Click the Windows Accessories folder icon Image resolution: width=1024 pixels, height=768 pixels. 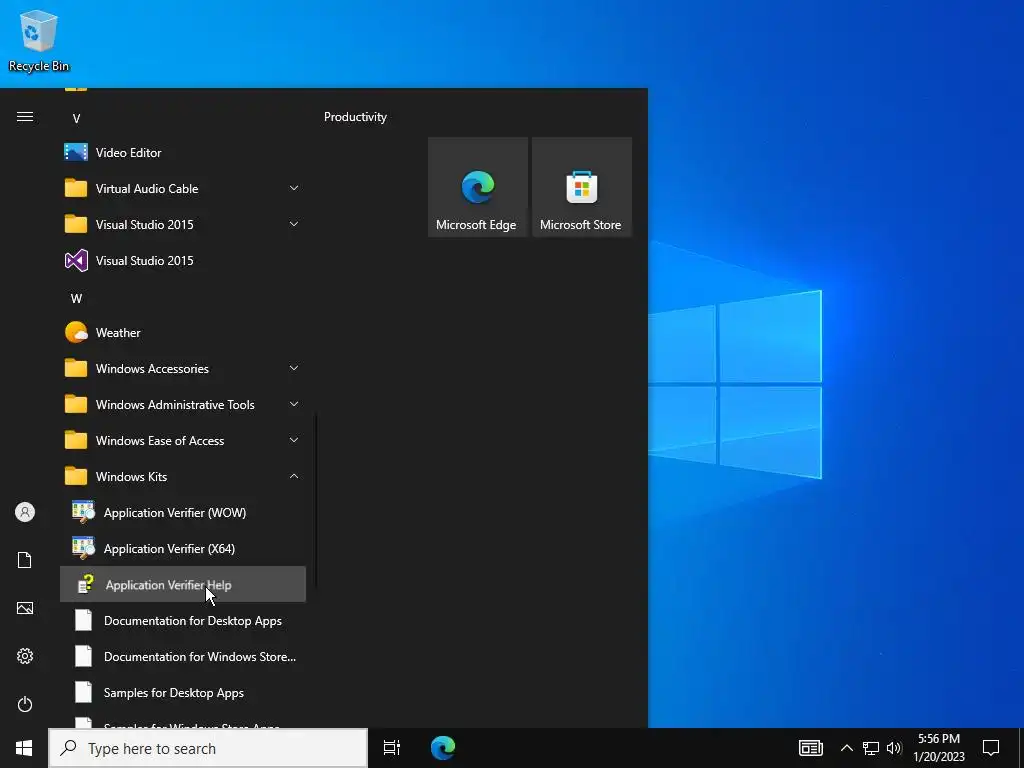pyautogui.click(x=76, y=368)
